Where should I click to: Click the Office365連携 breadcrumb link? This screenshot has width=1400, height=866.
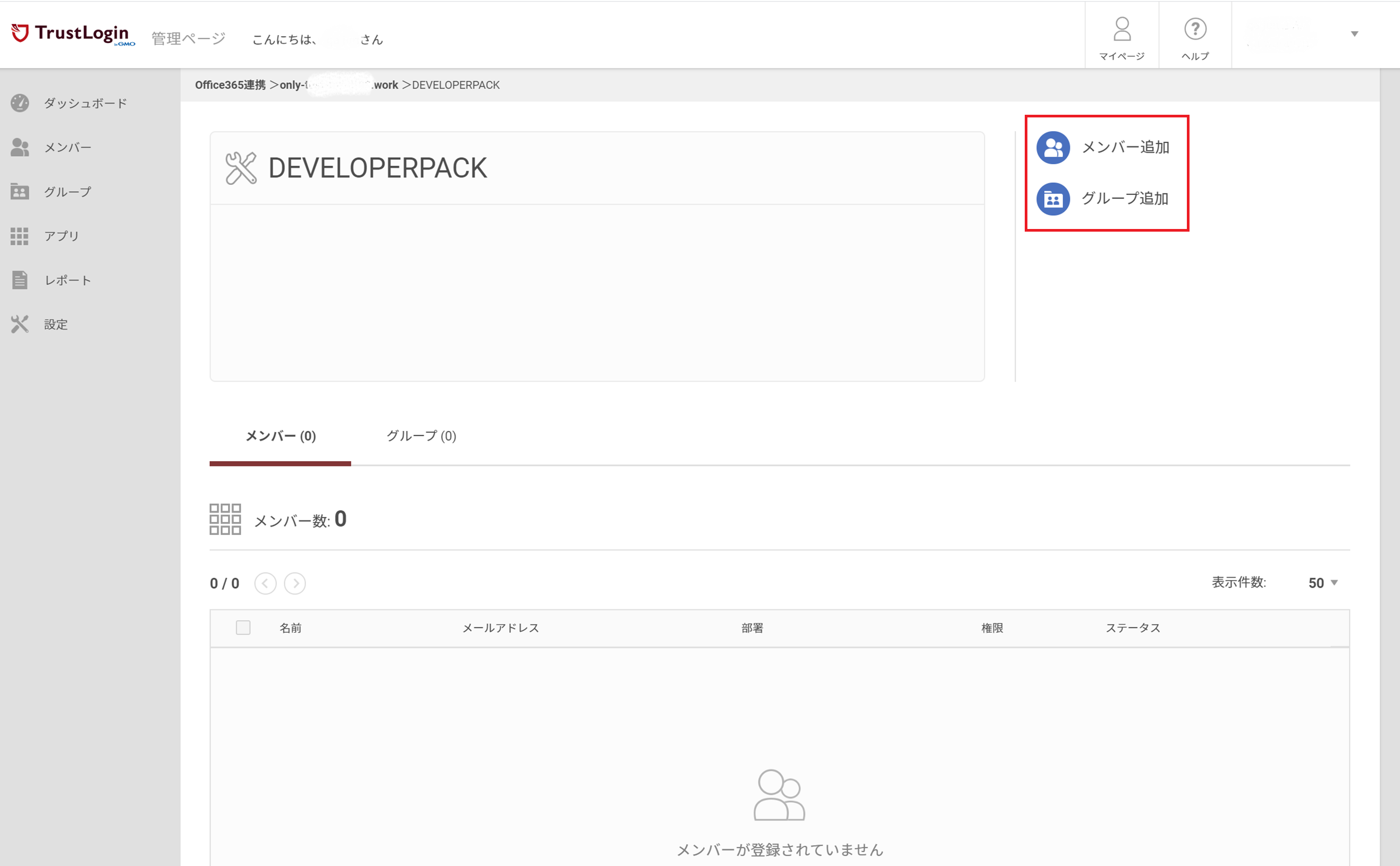point(229,85)
